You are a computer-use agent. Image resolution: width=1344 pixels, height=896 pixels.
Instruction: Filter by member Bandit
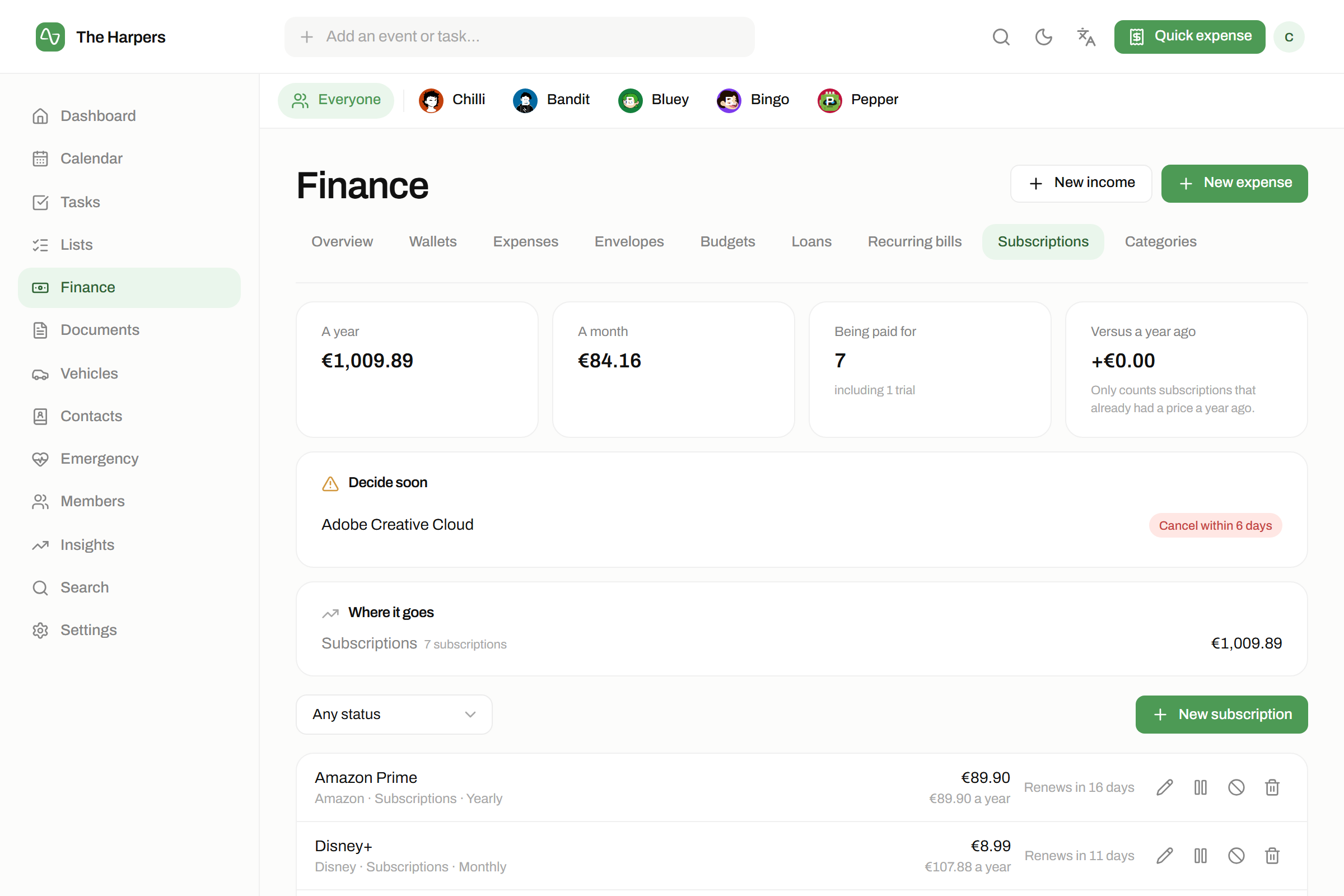tap(552, 100)
